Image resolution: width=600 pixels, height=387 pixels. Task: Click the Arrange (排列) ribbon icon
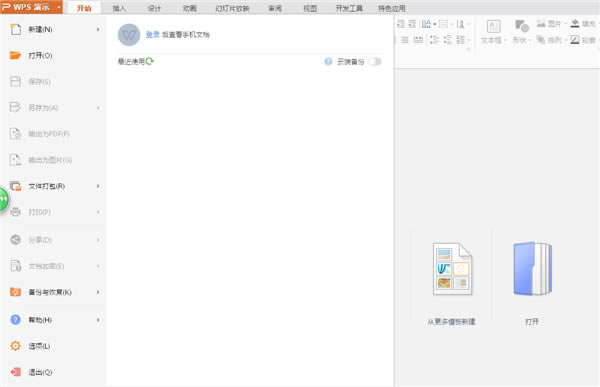click(x=541, y=39)
